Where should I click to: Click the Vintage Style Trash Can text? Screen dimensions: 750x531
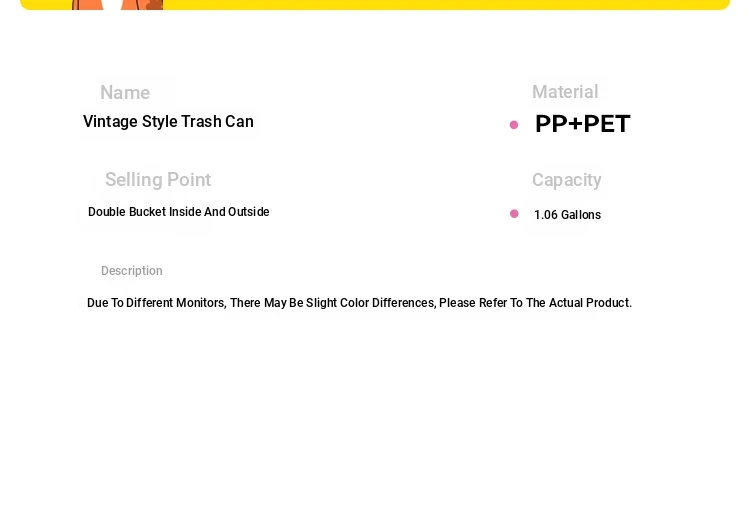168,122
